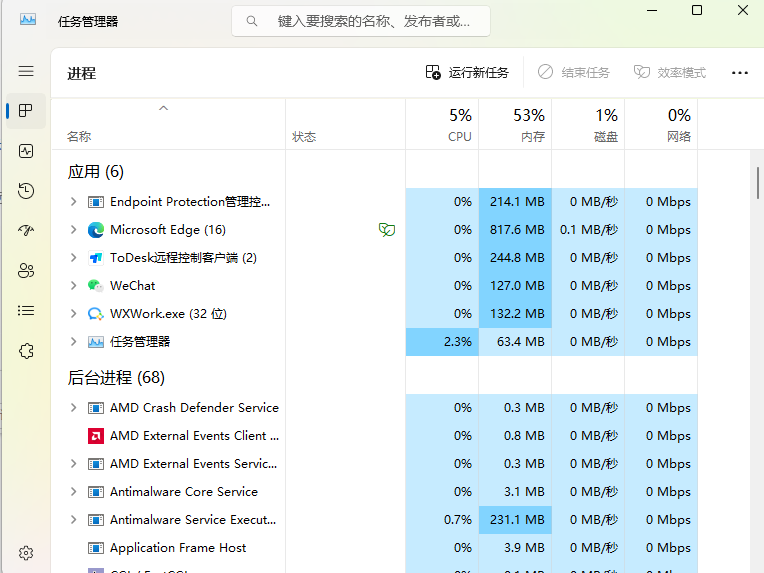Click the AMD External Events Service icon
The height and width of the screenshot is (573, 764).
(x=96, y=463)
